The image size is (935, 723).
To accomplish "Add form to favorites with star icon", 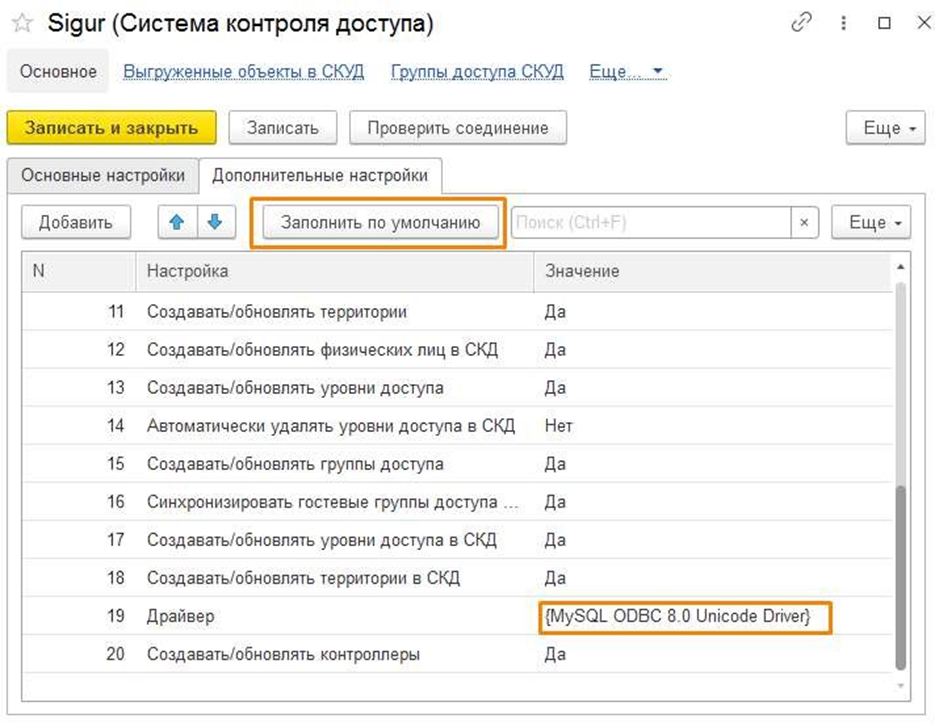I will coord(22,24).
